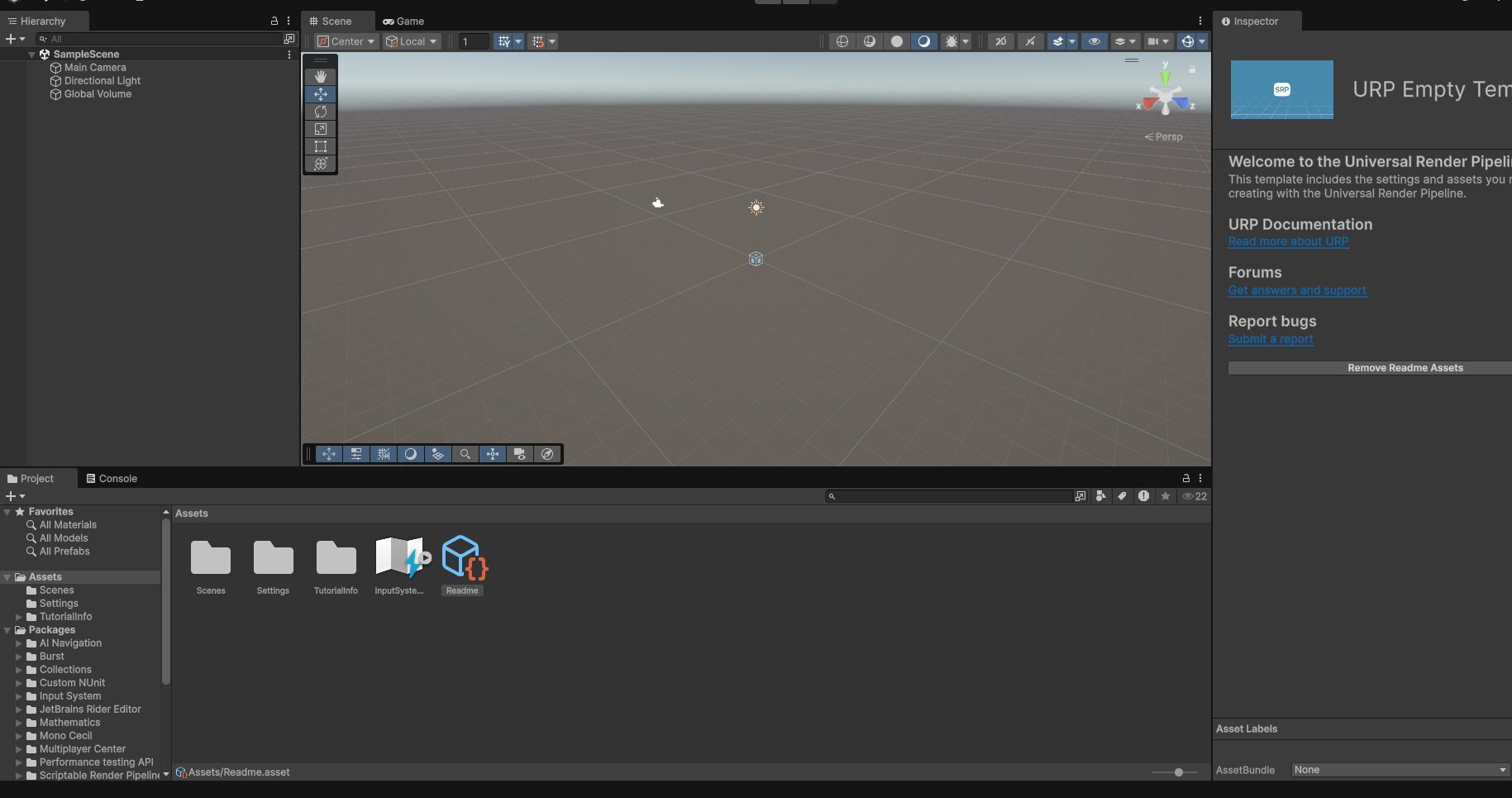Select the Rect tool
This screenshot has height=798, width=1512.
pos(321,146)
